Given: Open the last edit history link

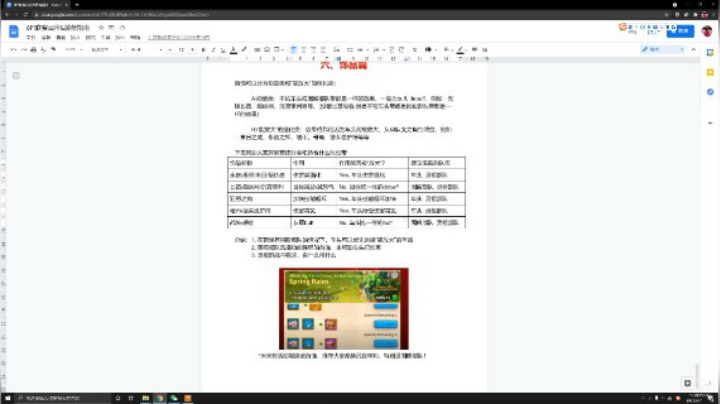Looking at the screenshot, I should pos(179,38).
